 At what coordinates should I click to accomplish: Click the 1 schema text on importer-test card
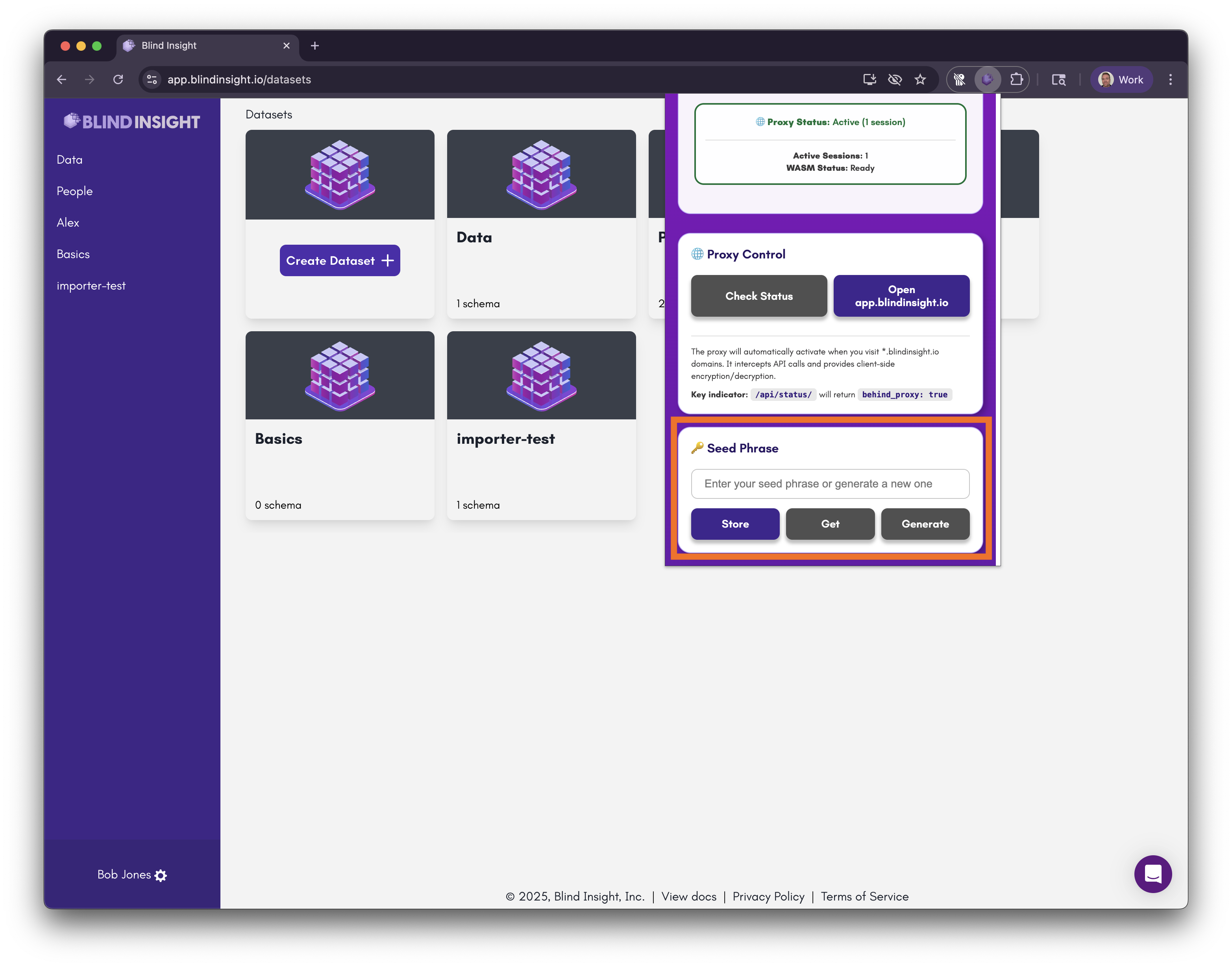point(478,505)
